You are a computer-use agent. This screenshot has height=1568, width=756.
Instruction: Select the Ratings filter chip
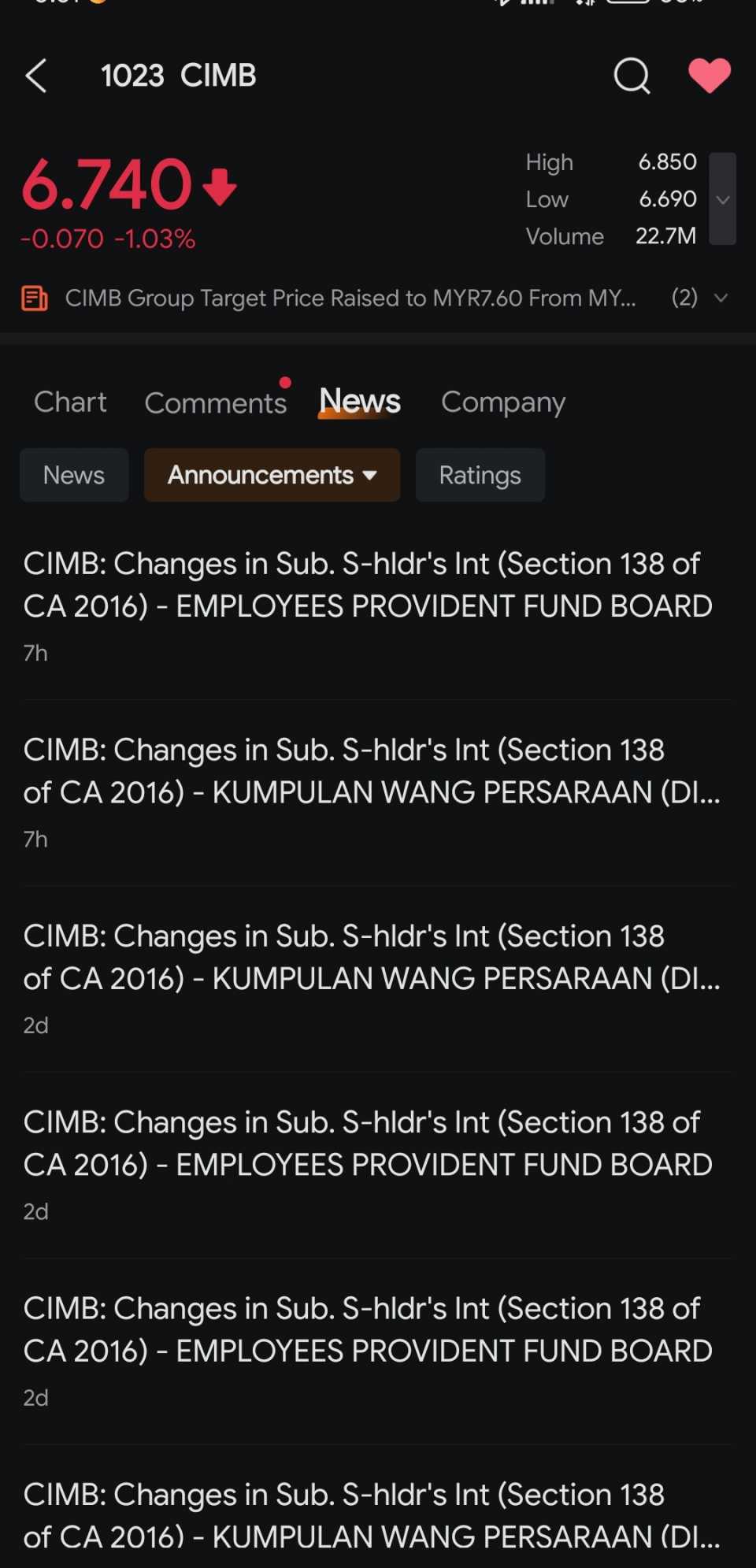click(480, 475)
